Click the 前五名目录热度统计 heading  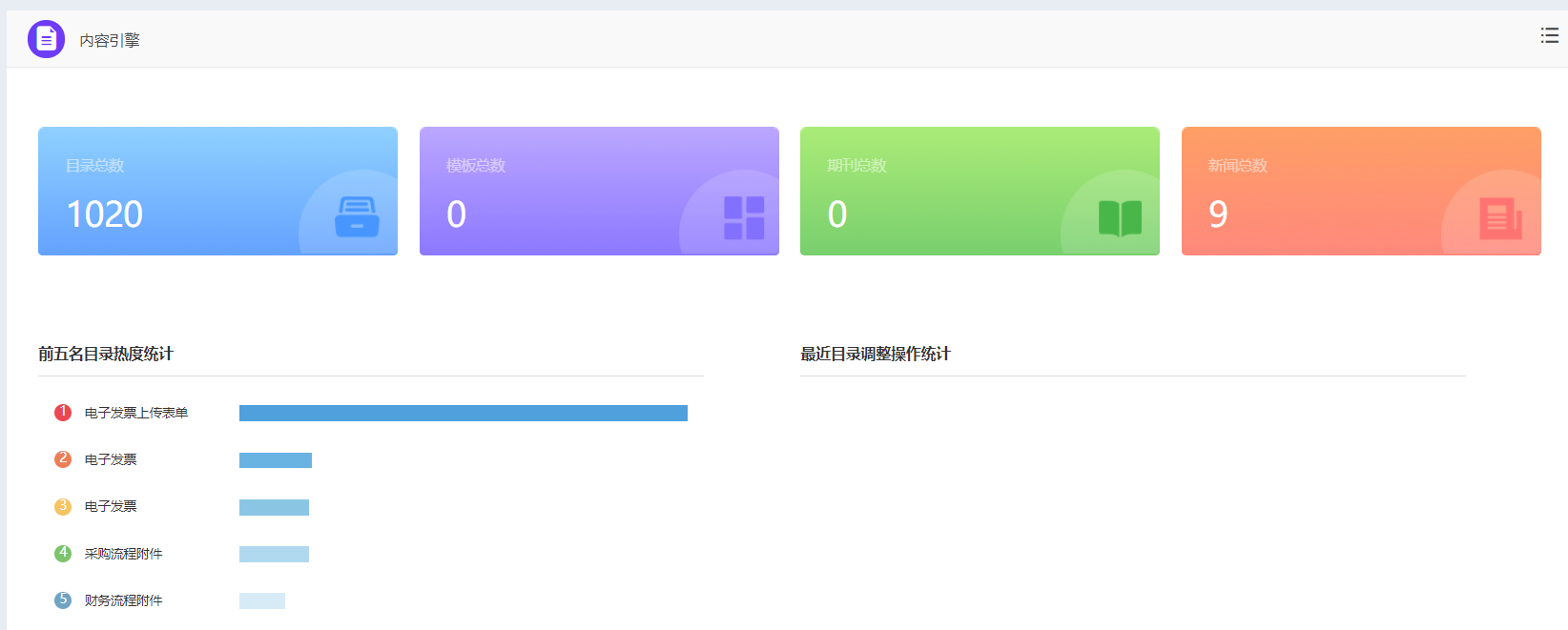coord(106,354)
